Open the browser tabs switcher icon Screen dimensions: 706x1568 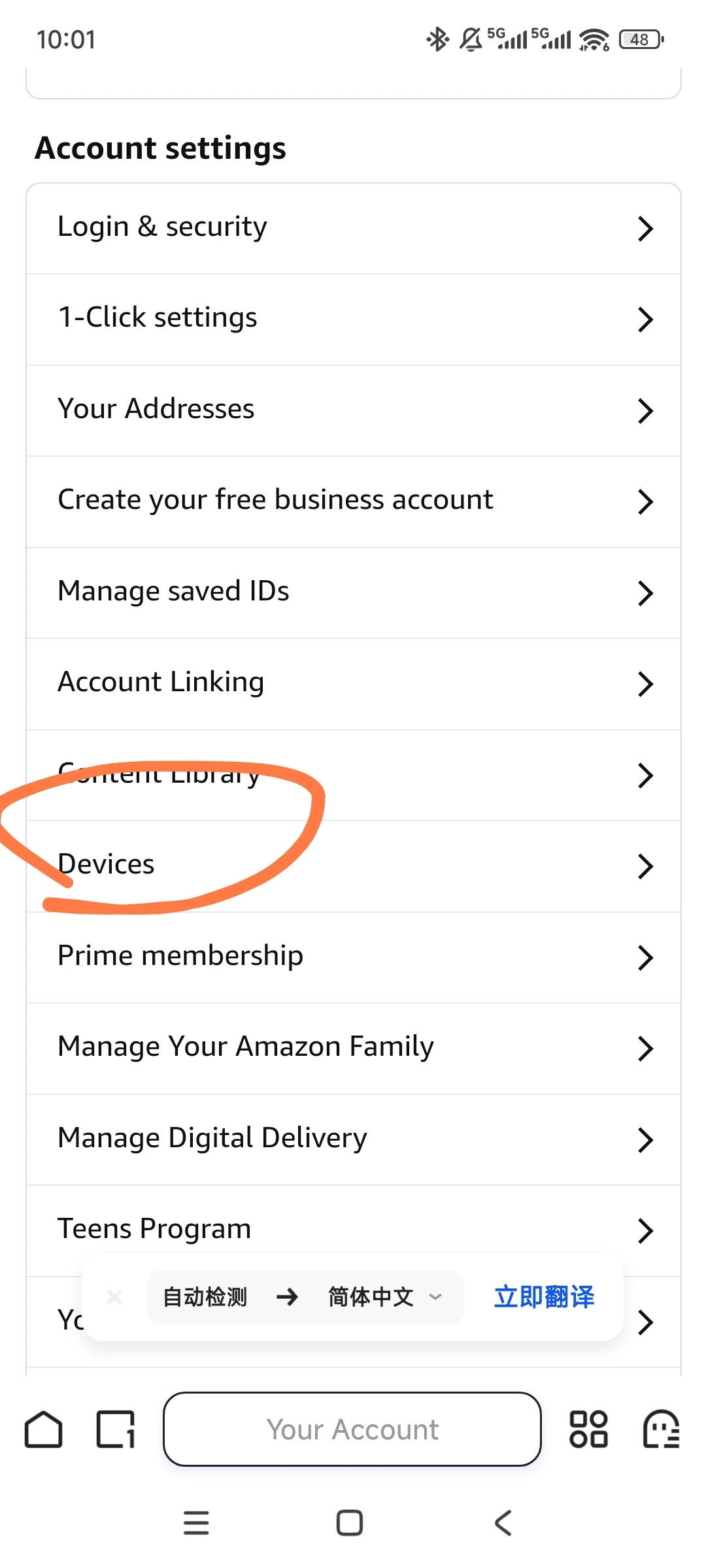pyautogui.click(x=116, y=1429)
